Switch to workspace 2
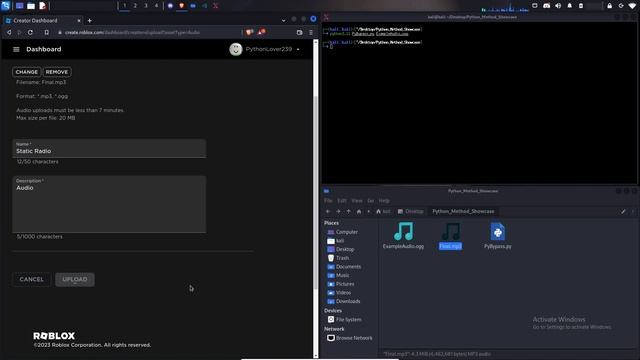 [x=135, y=6]
